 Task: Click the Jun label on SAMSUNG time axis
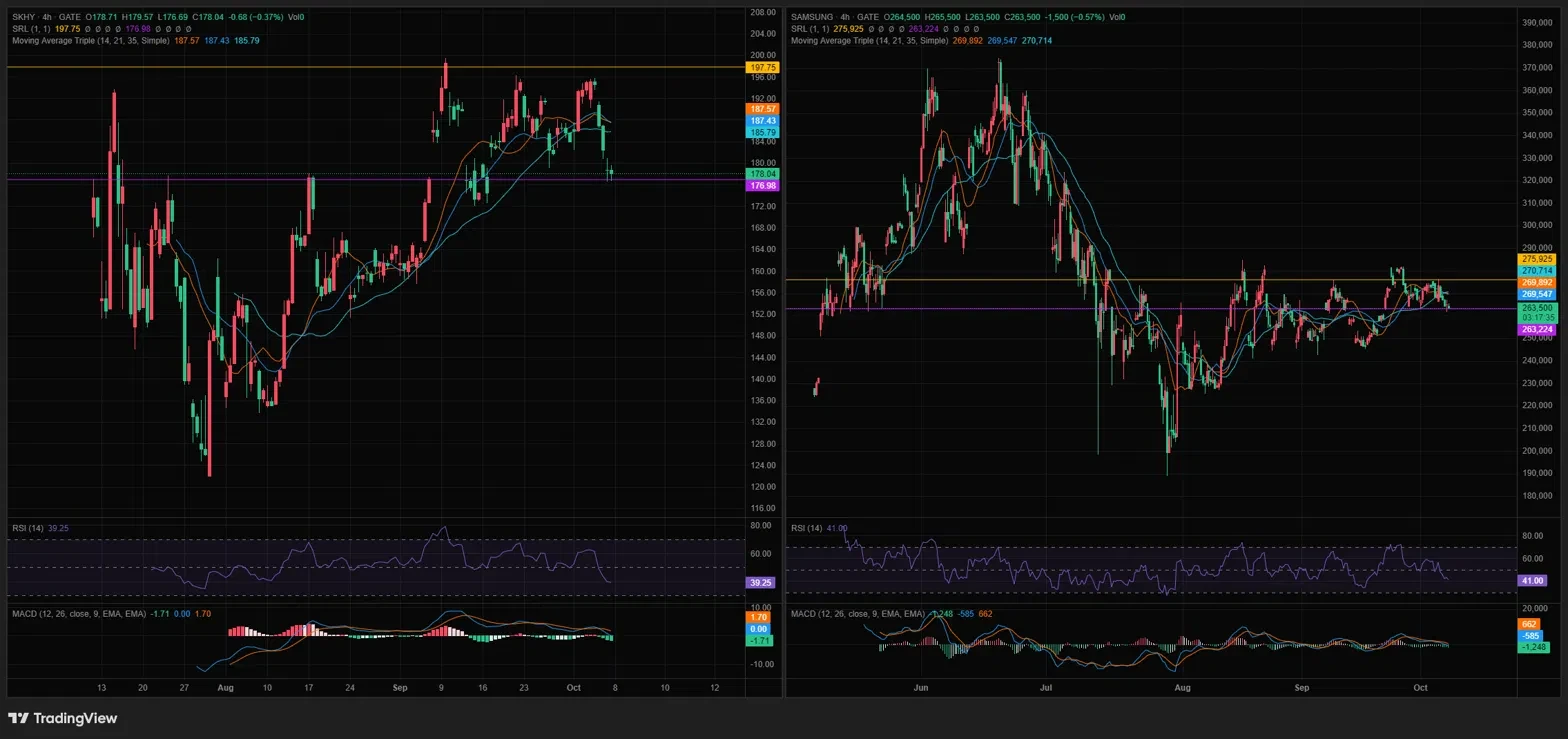tap(921, 688)
